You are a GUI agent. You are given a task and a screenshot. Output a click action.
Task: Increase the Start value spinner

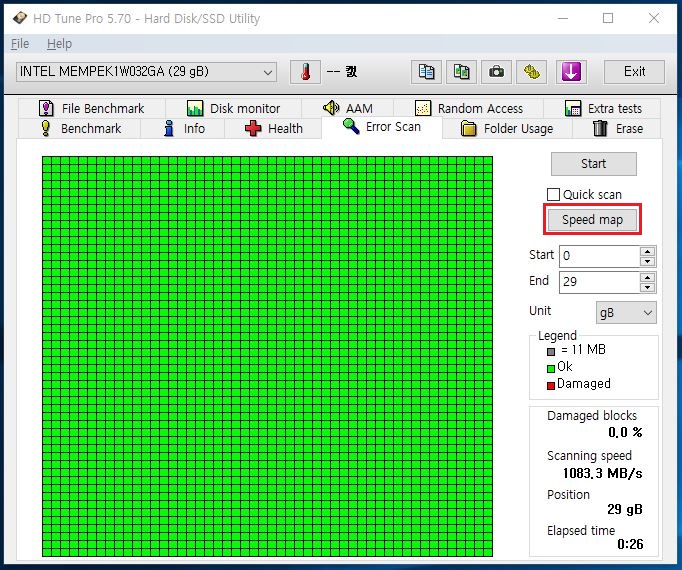click(648, 251)
